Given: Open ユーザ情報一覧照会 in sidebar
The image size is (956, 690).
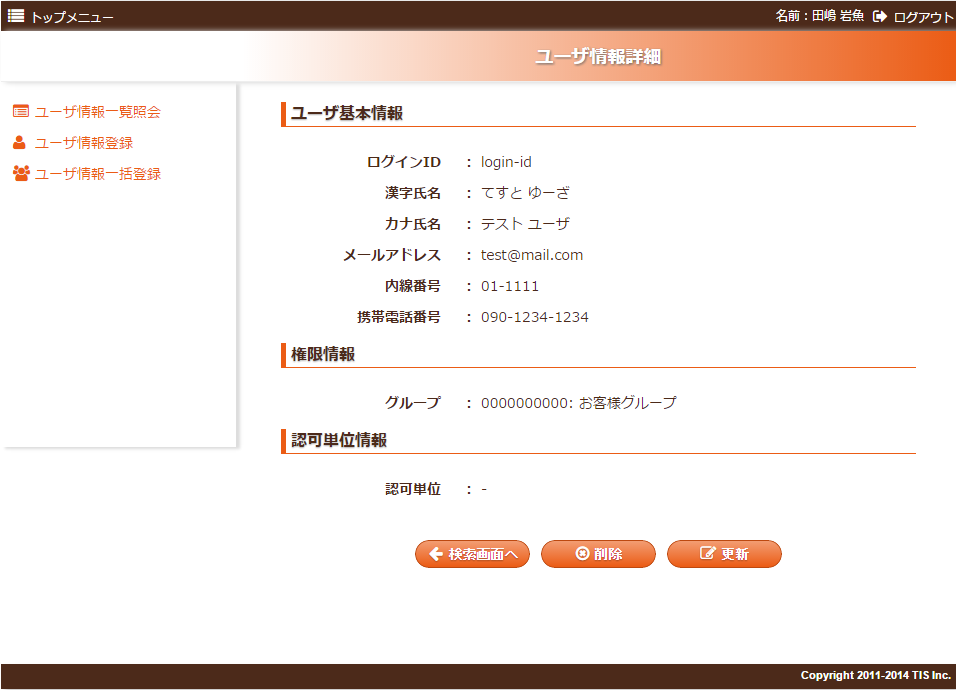Looking at the screenshot, I should pyautogui.click(x=98, y=112).
